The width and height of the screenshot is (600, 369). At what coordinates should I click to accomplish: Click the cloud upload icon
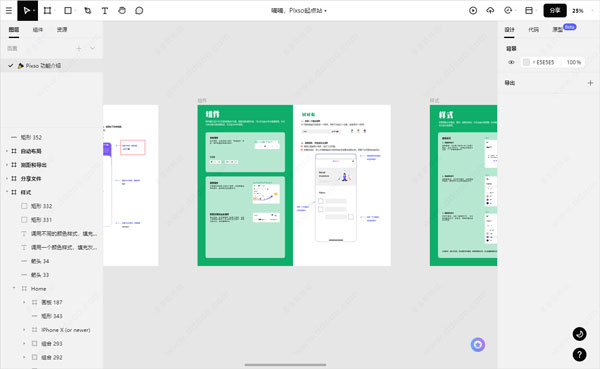[490, 11]
